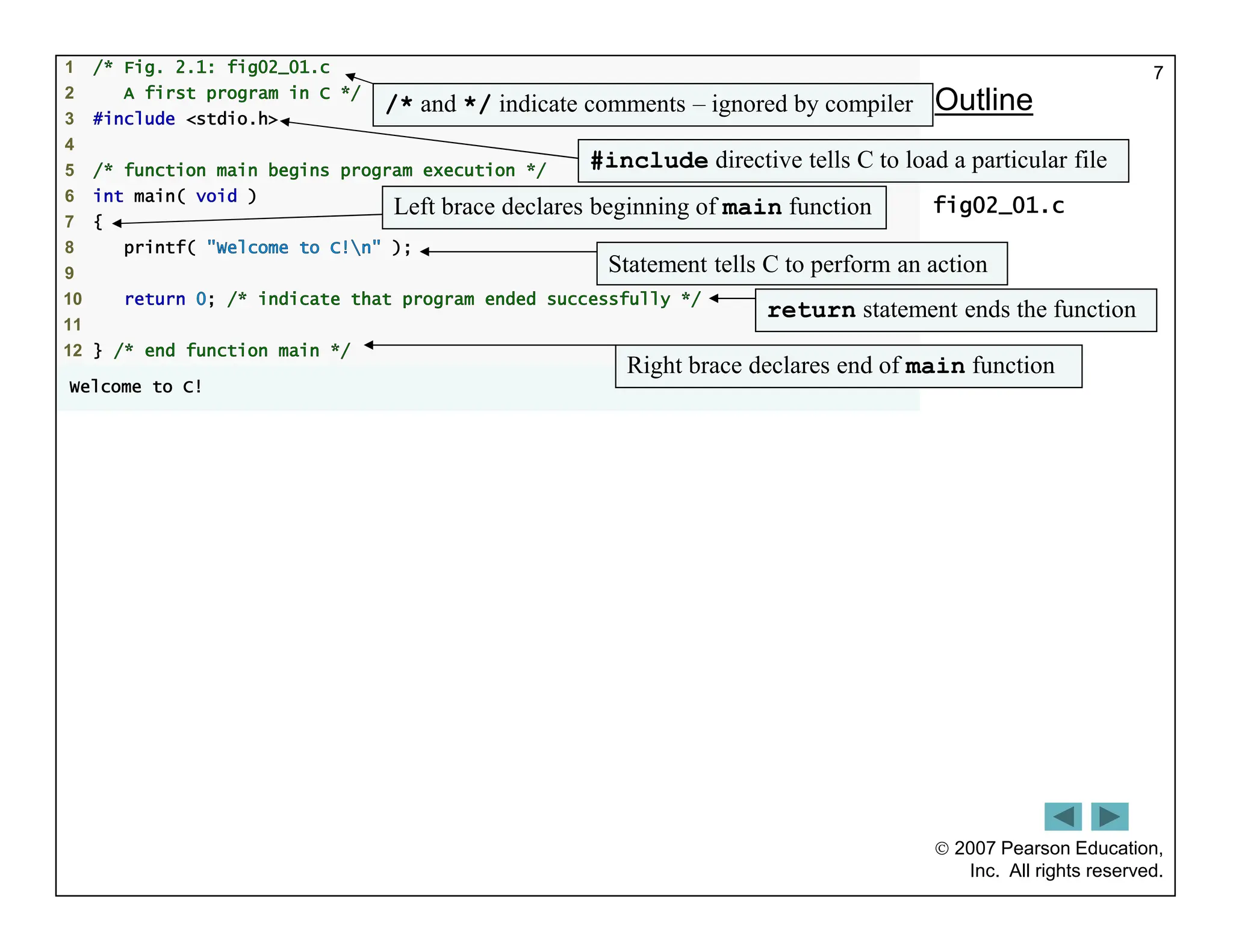Click the opening left brace on line 7
The image size is (1233, 952).
[x=98, y=222]
